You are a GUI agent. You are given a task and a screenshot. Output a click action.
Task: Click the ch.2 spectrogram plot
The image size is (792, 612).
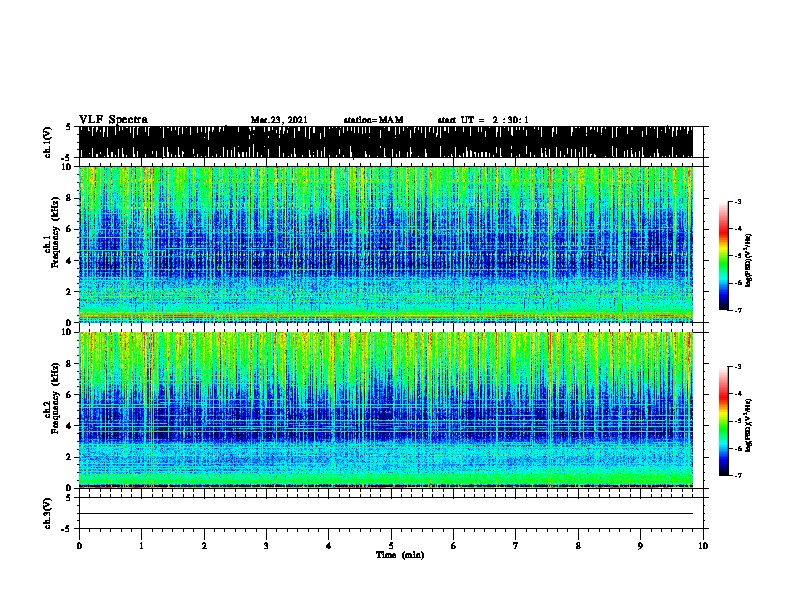coord(386,410)
